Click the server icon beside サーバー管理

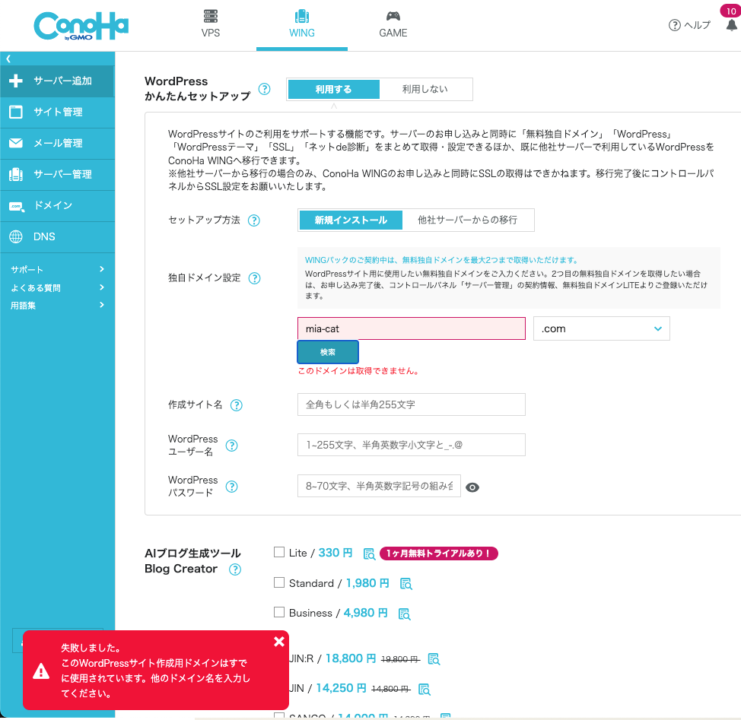click(x=16, y=174)
